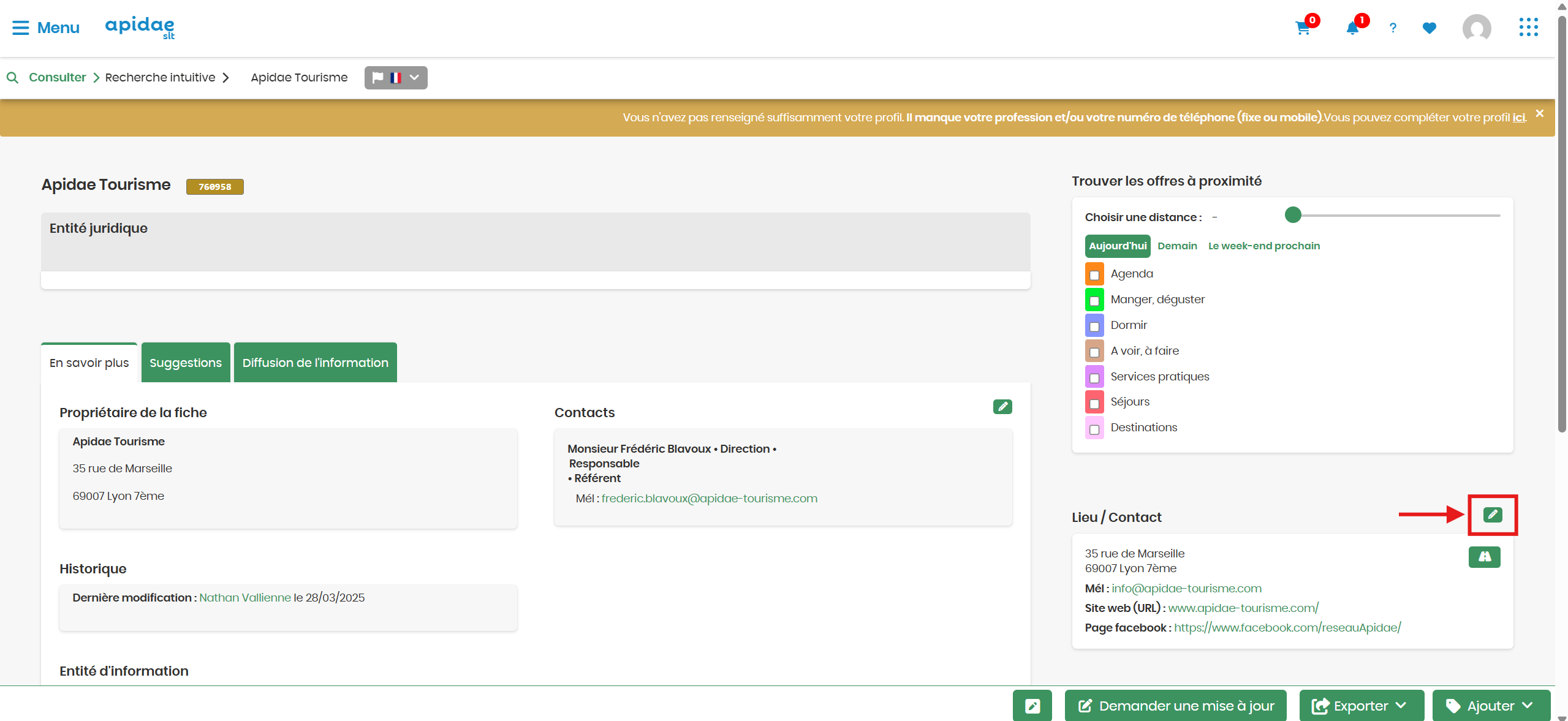Open the shopping cart icon
Viewport: 1568px width, 721px height.
pos(1302,28)
